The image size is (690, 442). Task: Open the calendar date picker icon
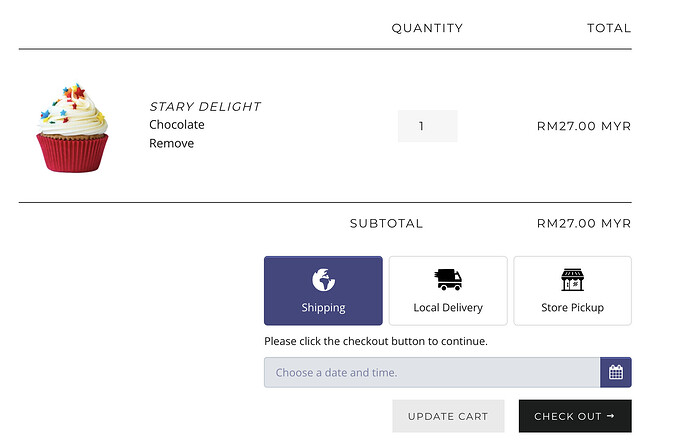[x=616, y=373]
